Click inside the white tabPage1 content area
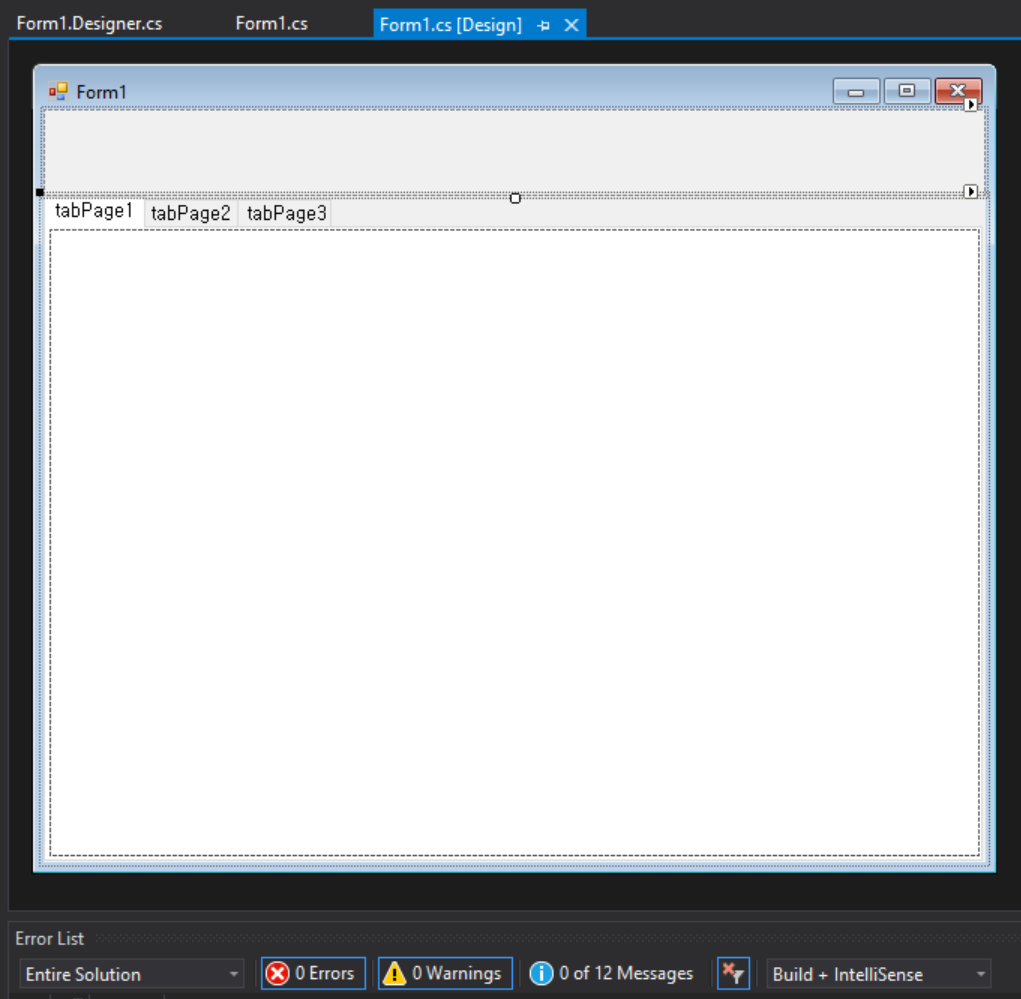The height and width of the screenshot is (999, 1021). 514,542
